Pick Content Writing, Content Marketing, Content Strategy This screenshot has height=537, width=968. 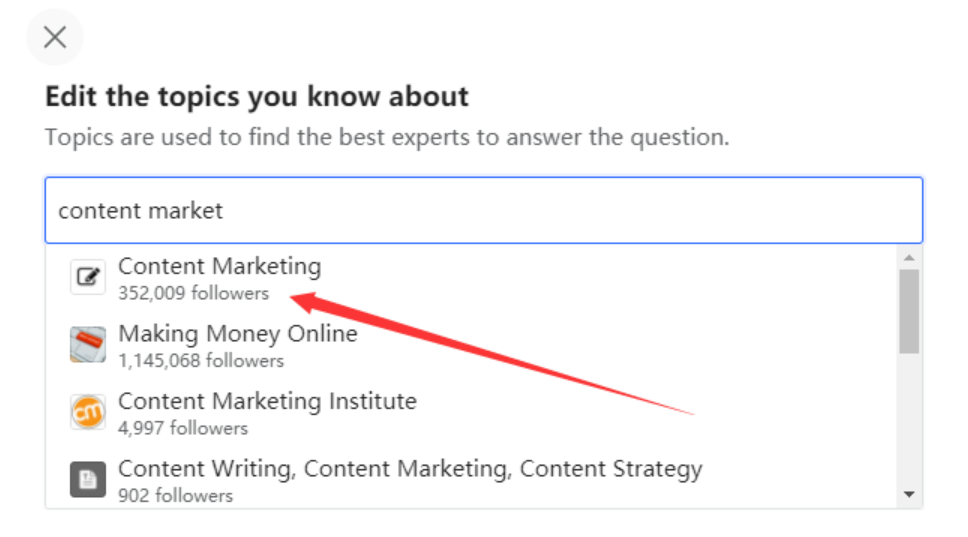pyautogui.click(x=471, y=478)
